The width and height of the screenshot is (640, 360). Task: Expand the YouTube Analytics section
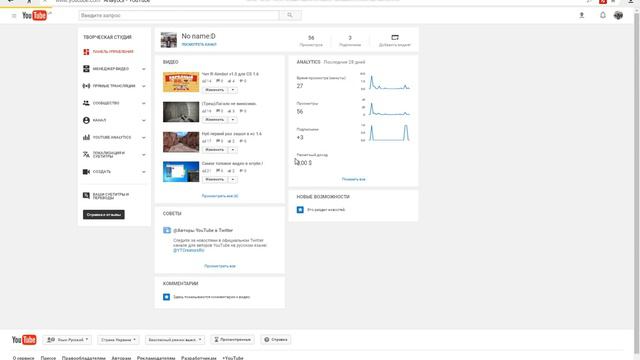[x=144, y=138]
